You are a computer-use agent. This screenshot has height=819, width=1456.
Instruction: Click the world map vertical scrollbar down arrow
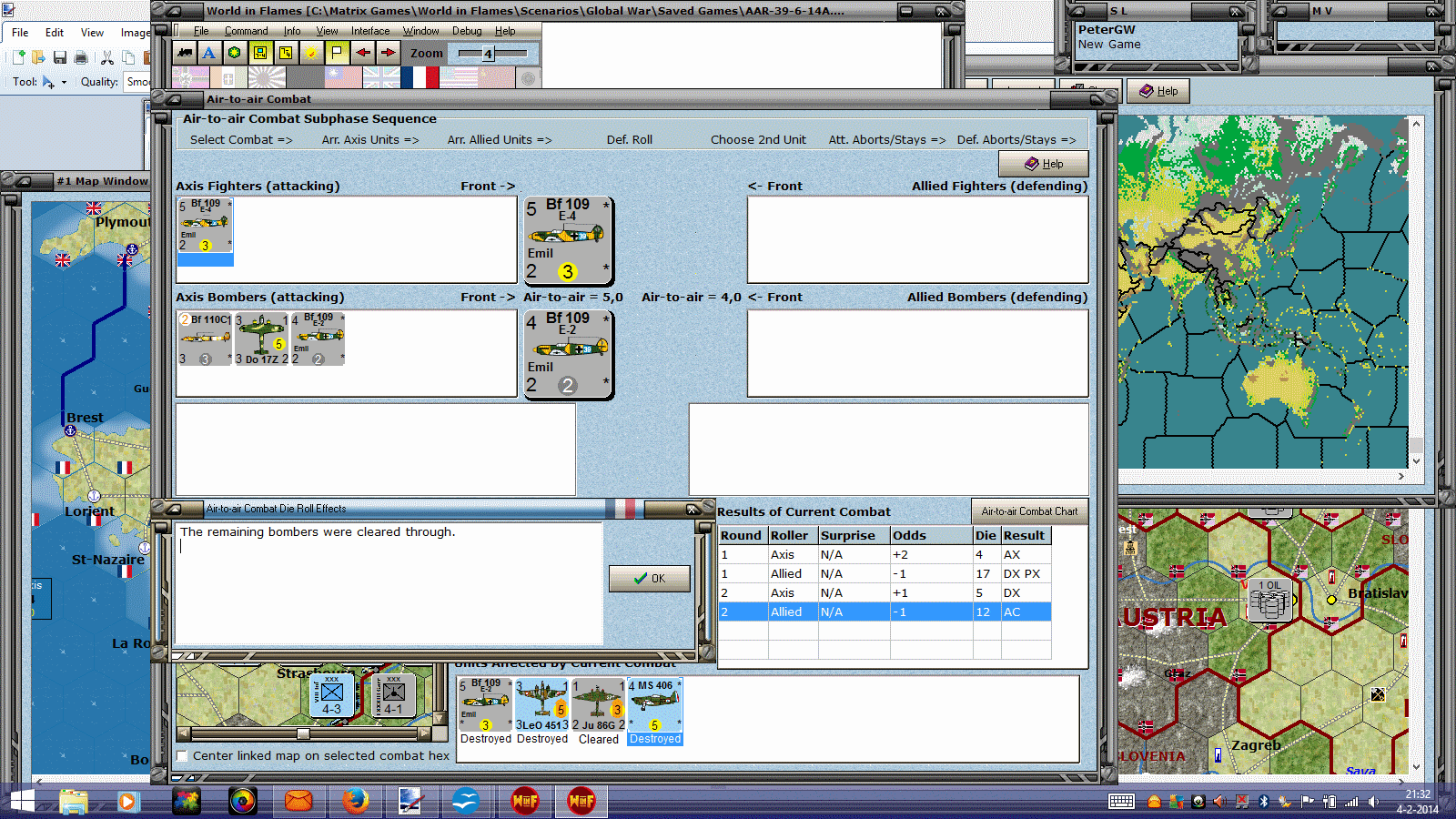(x=1416, y=461)
